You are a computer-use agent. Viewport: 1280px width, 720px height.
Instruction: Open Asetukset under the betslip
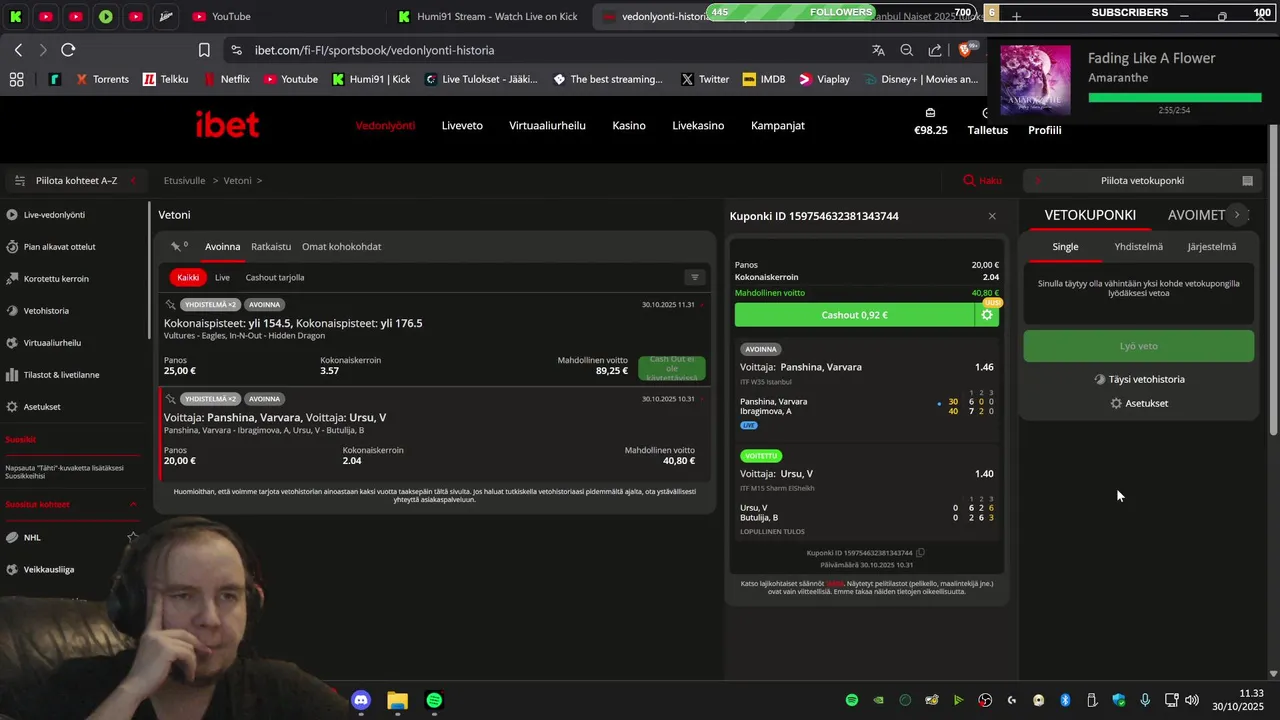pyautogui.click(x=1139, y=404)
